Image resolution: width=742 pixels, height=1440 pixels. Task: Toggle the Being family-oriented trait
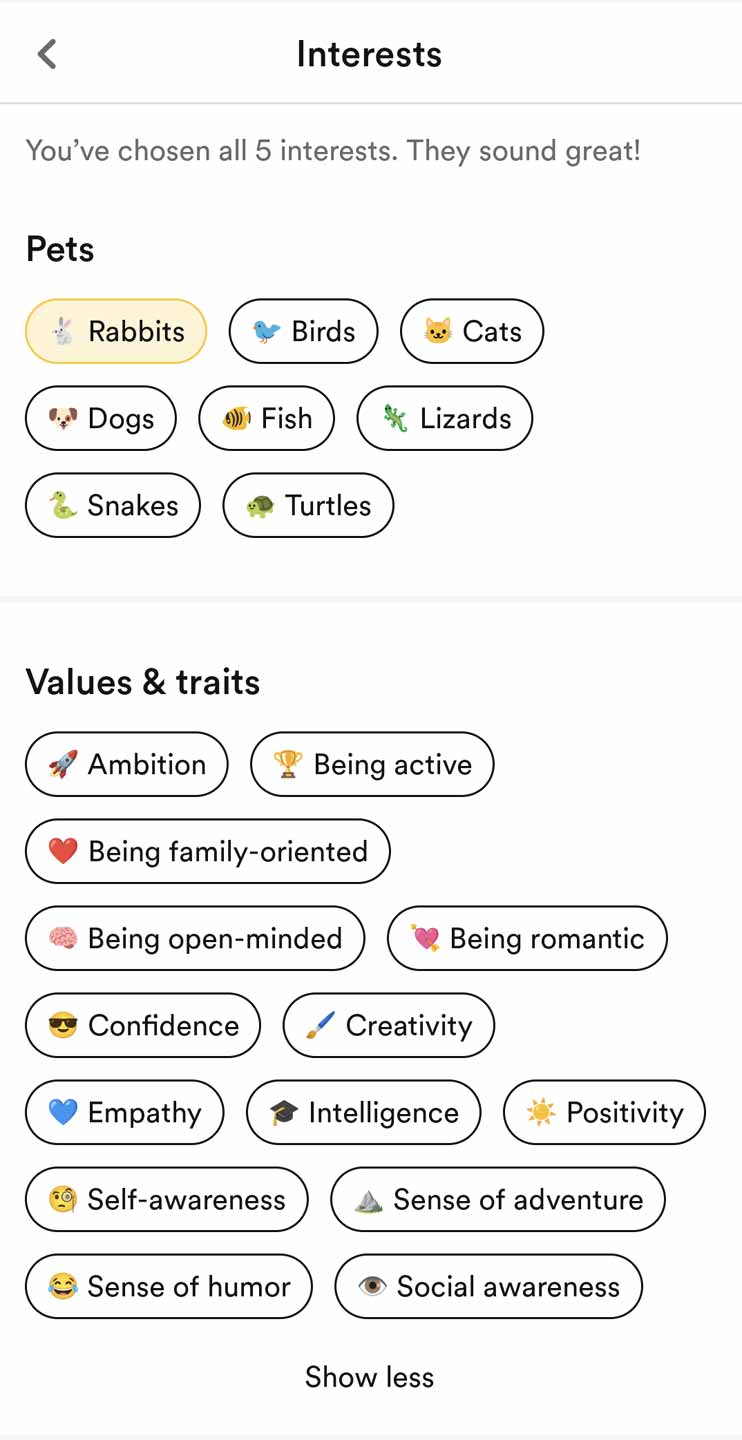[207, 851]
